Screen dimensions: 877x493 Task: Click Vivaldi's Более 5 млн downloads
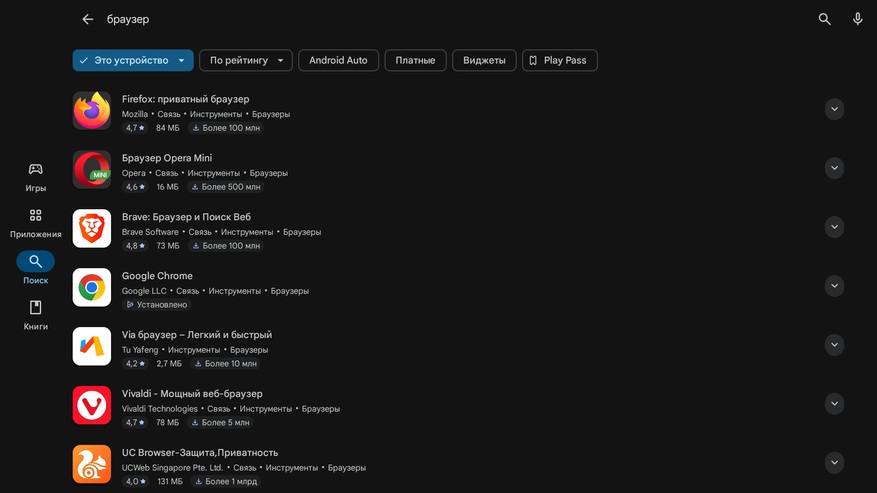[x=220, y=422]
